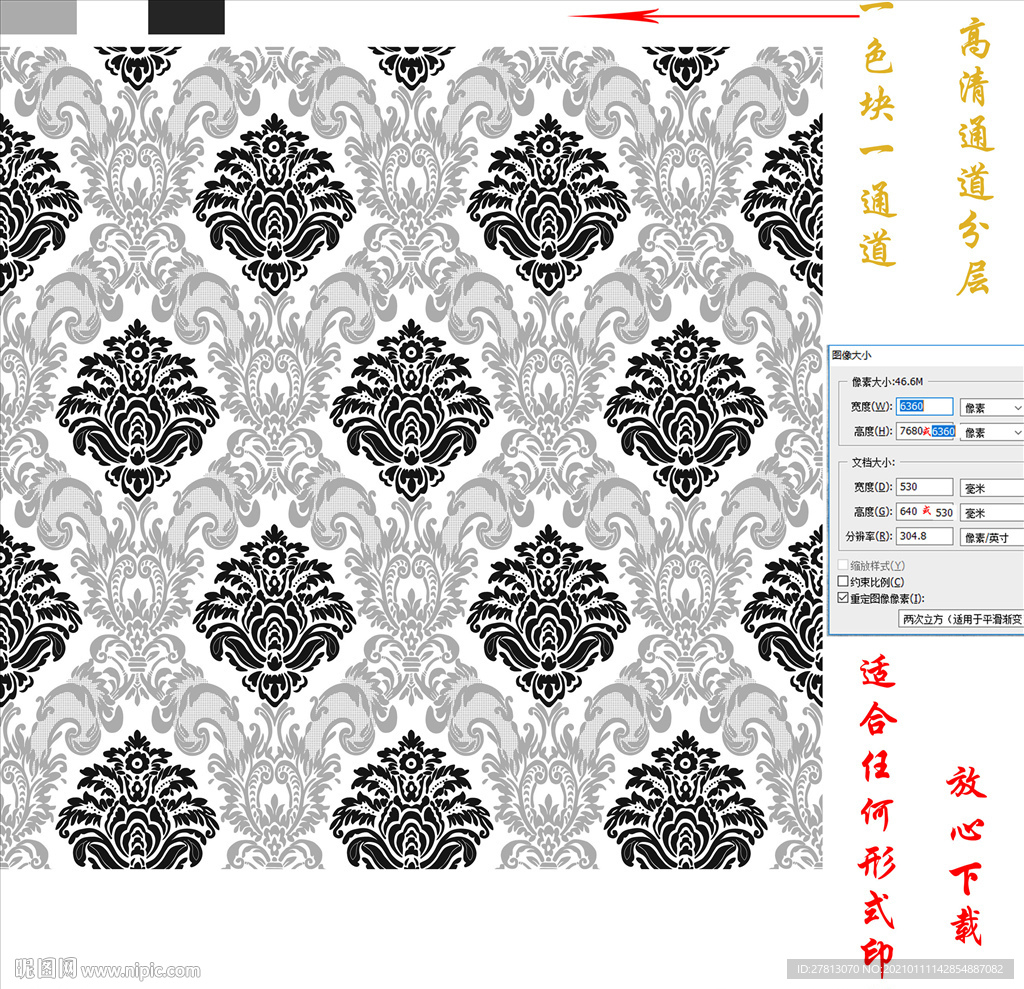The height and width of the screenshot is (989, 1024).
Task: Open the document width unit dropdown (毫米)
Action: 991,488
